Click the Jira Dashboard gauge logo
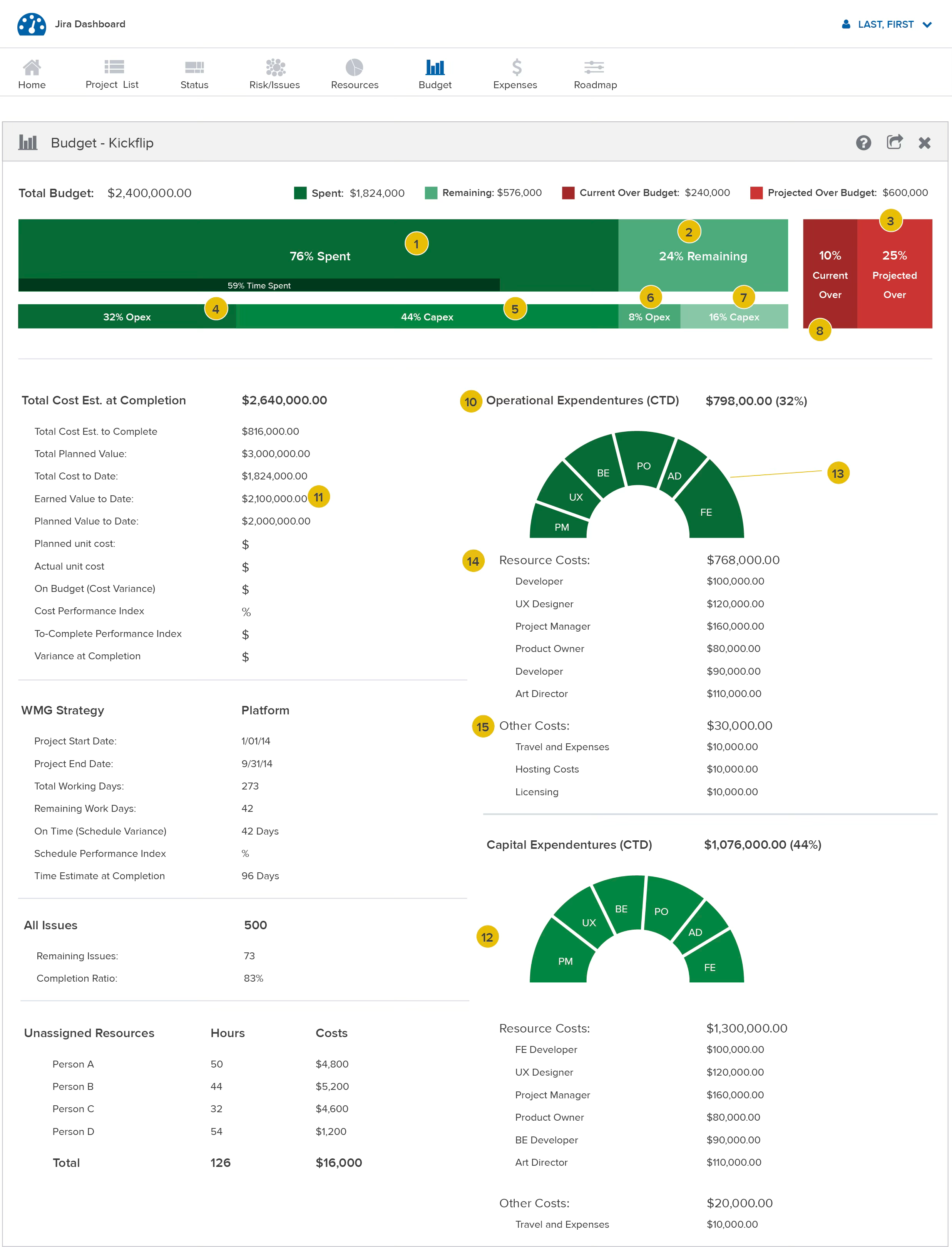The height and width of the screenshot is (1247, 952). [32, 24]
